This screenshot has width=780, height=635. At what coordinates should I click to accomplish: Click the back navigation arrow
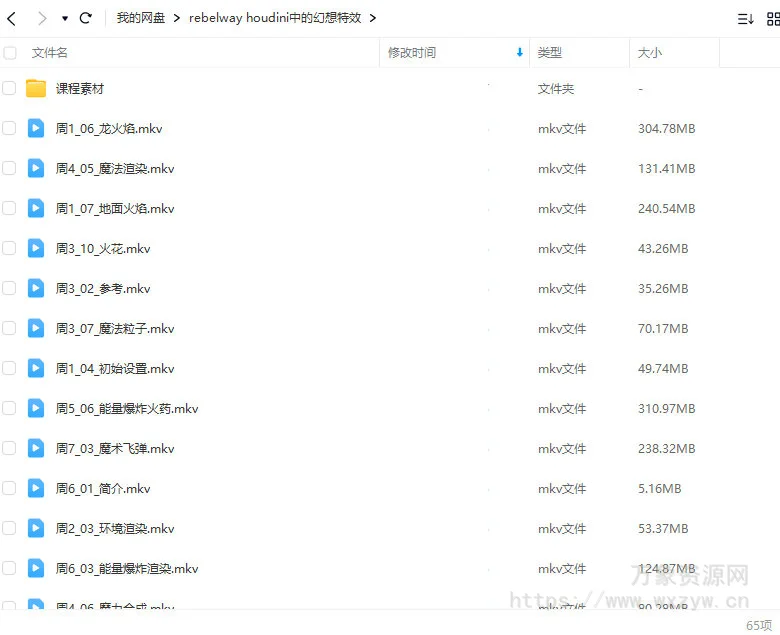point(12,18)
